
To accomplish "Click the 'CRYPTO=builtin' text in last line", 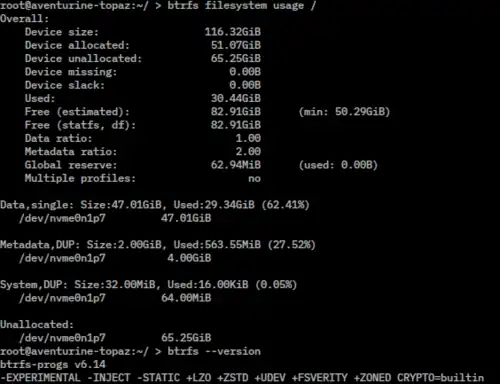I will (x=440, y=378).
